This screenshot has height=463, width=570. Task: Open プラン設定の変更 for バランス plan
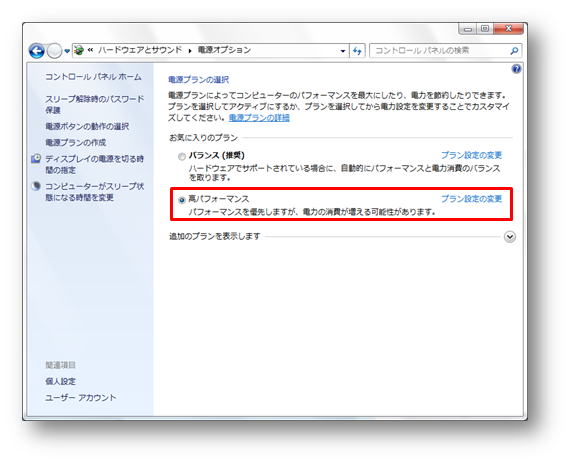[x=471, y=155]
